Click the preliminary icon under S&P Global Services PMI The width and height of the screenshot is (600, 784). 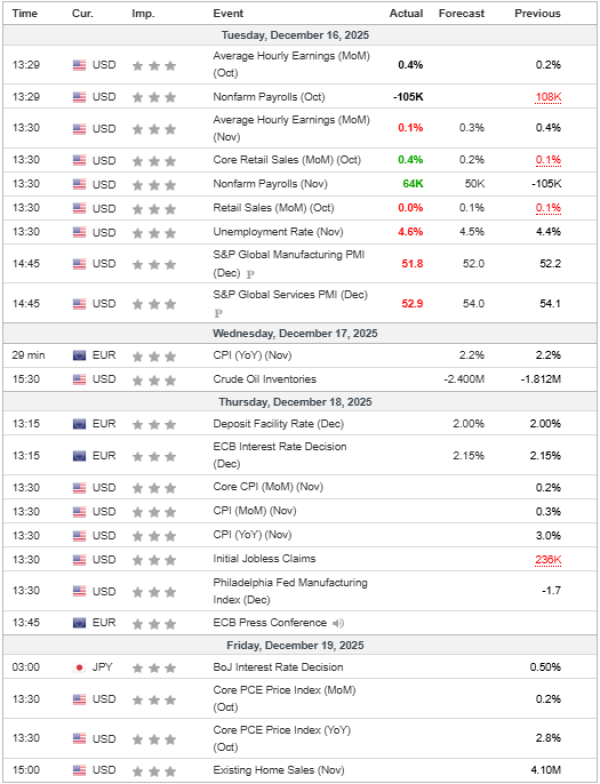218,313
